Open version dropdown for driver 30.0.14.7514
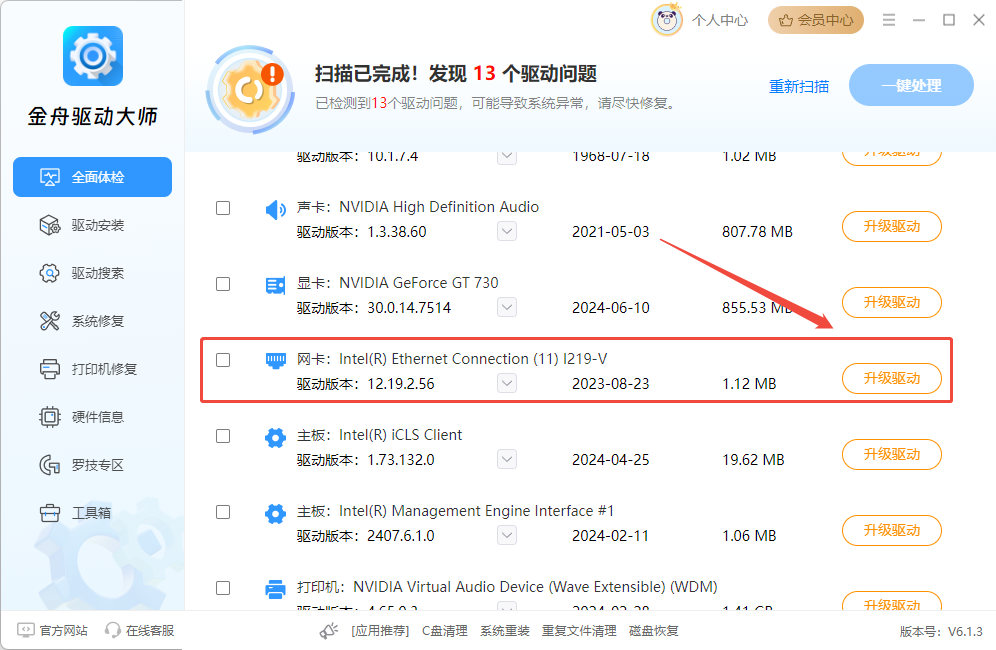Viewport: 996px width, 650px height. click(507, 308)
